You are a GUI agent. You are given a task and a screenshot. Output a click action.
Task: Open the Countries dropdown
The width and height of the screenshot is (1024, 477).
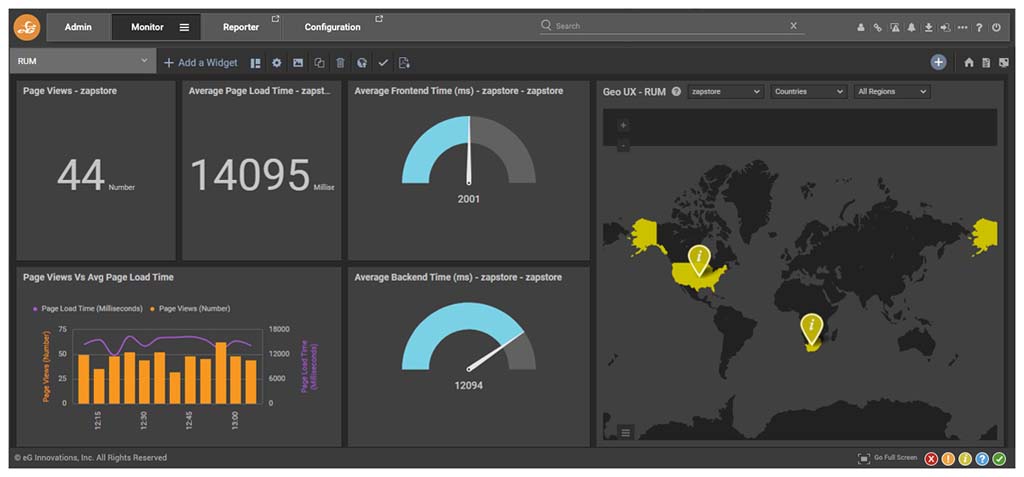click(x=809, y=92)
